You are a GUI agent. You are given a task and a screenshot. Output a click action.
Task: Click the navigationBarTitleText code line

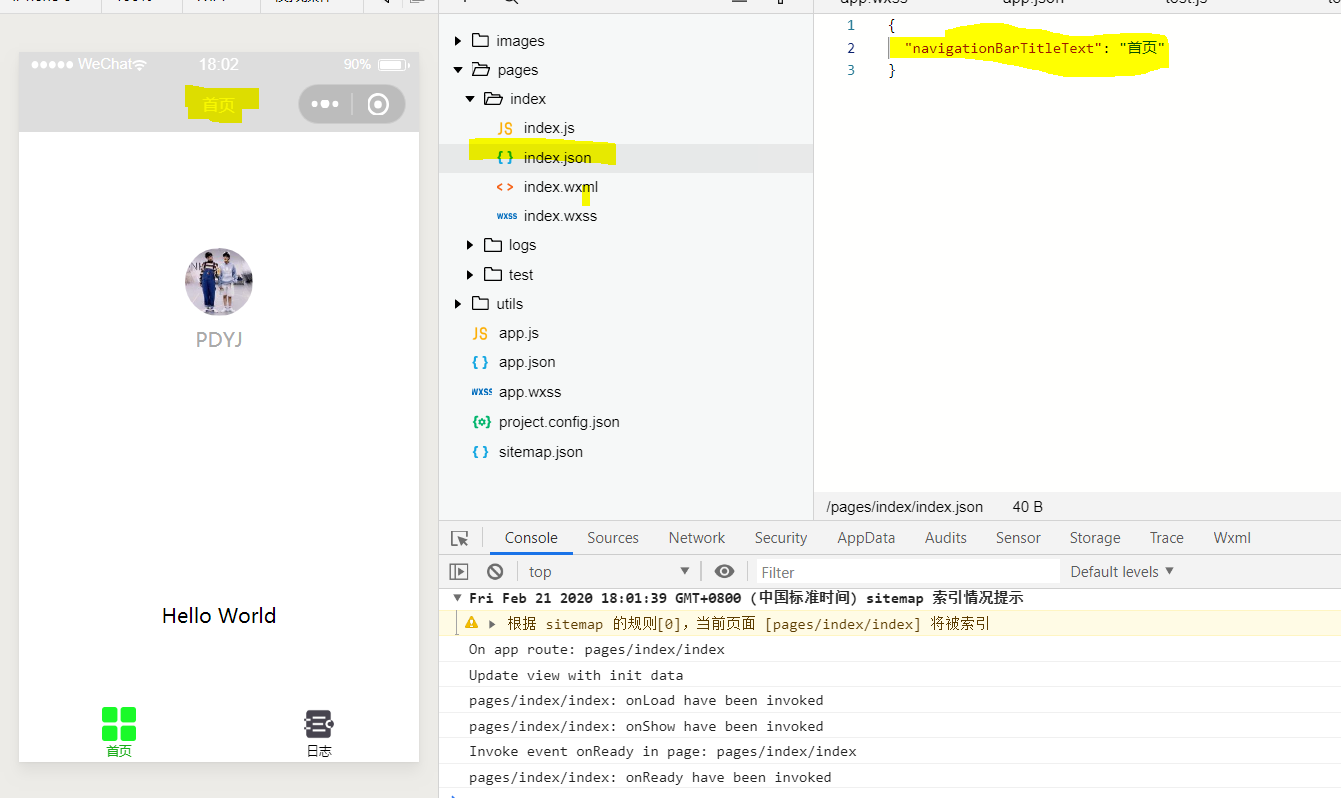[1035, 47]
